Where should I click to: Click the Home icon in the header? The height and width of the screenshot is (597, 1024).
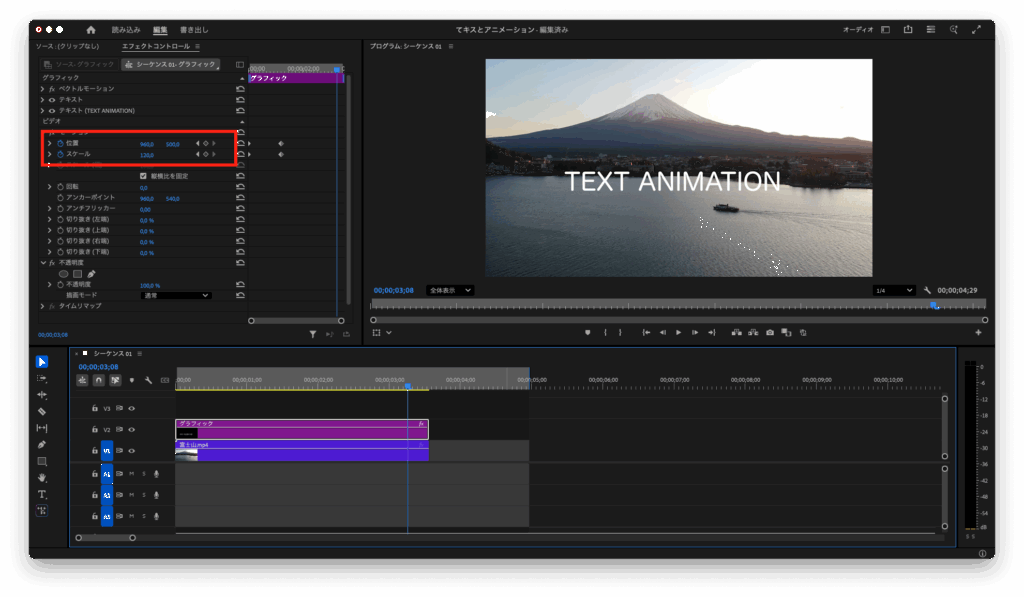[x=91, y=30]
